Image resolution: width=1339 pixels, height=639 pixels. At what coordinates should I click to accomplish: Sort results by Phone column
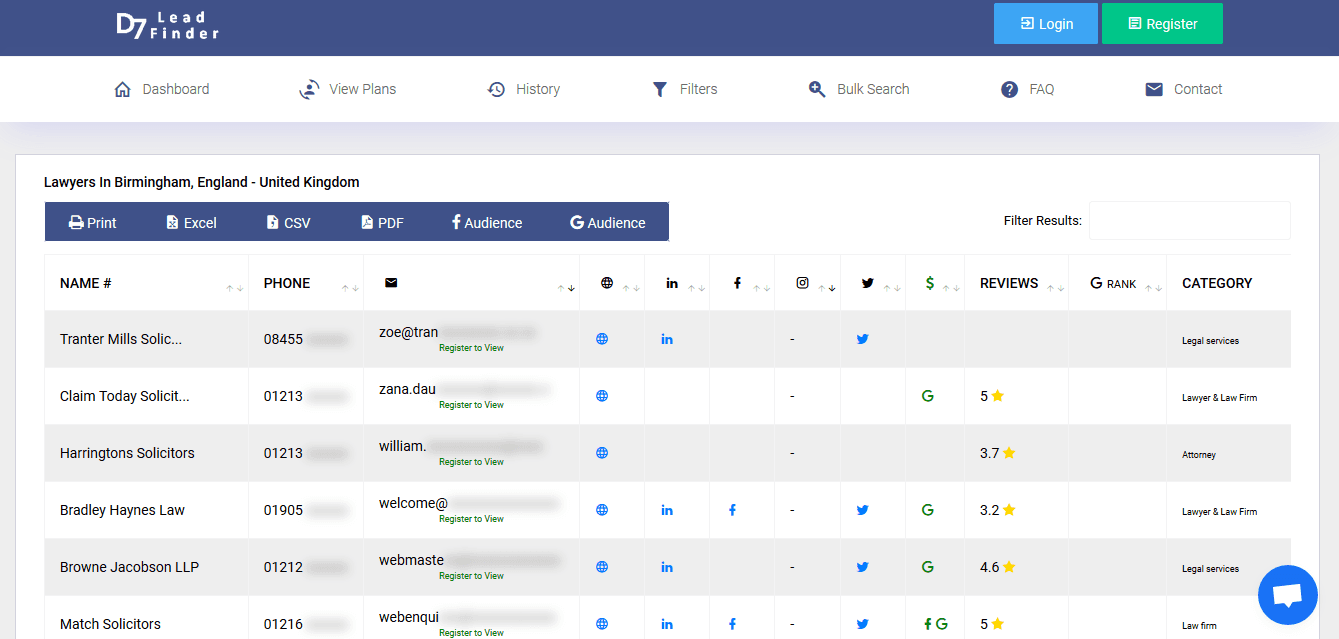(287, 283)
